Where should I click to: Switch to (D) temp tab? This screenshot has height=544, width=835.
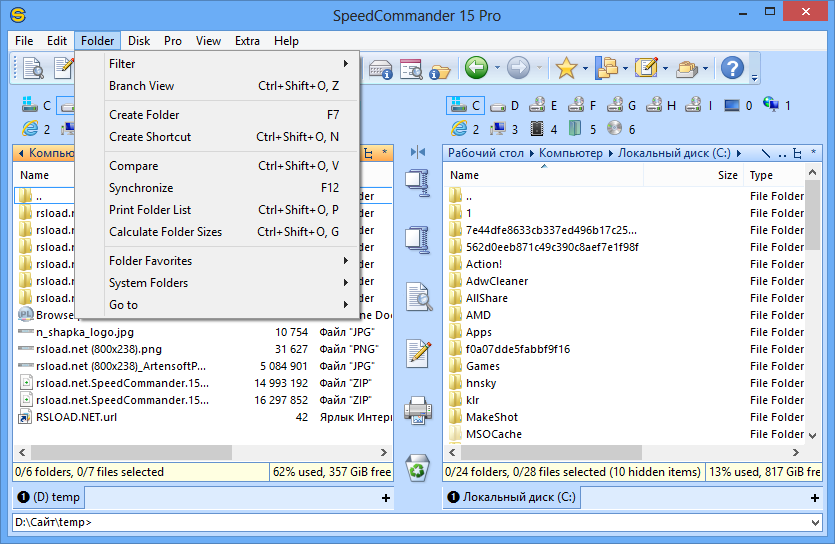coord(48,497)
